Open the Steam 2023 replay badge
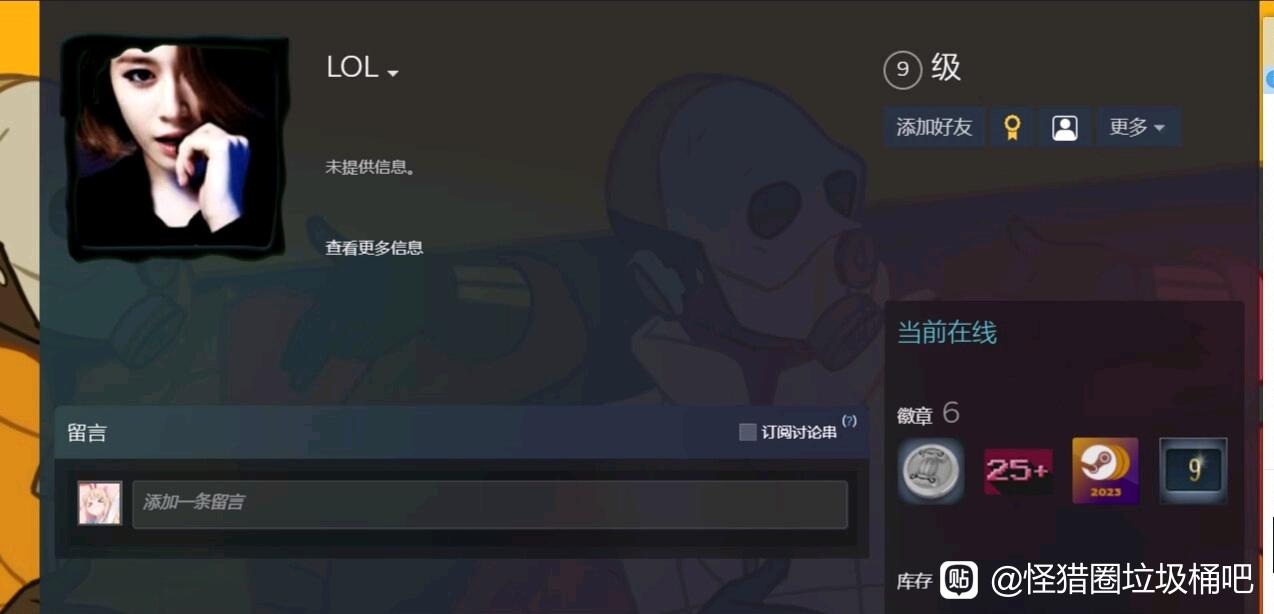This screenshot has height=614, width=1274. tap(1105, 471)
